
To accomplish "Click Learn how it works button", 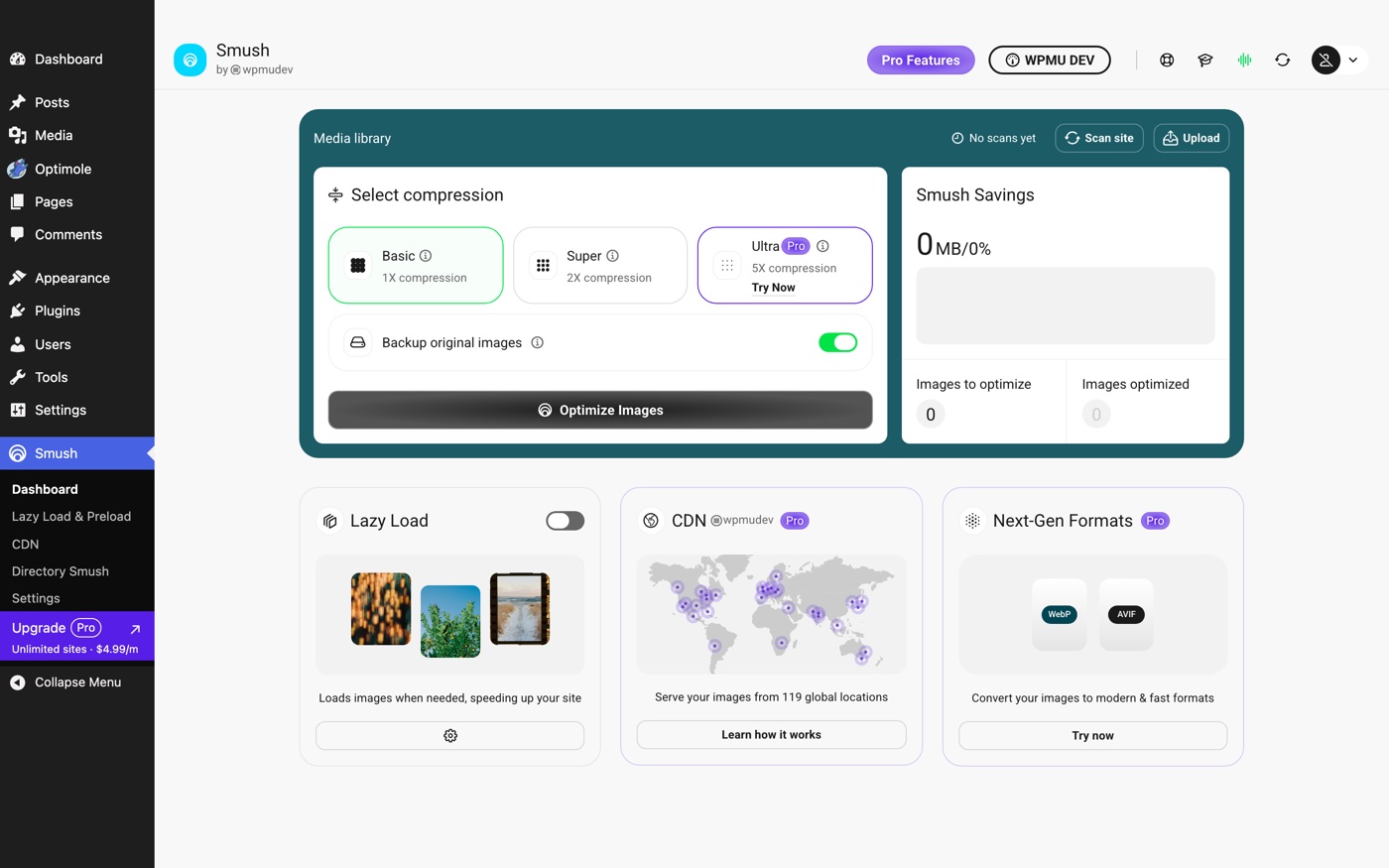I will click(771, 735).
